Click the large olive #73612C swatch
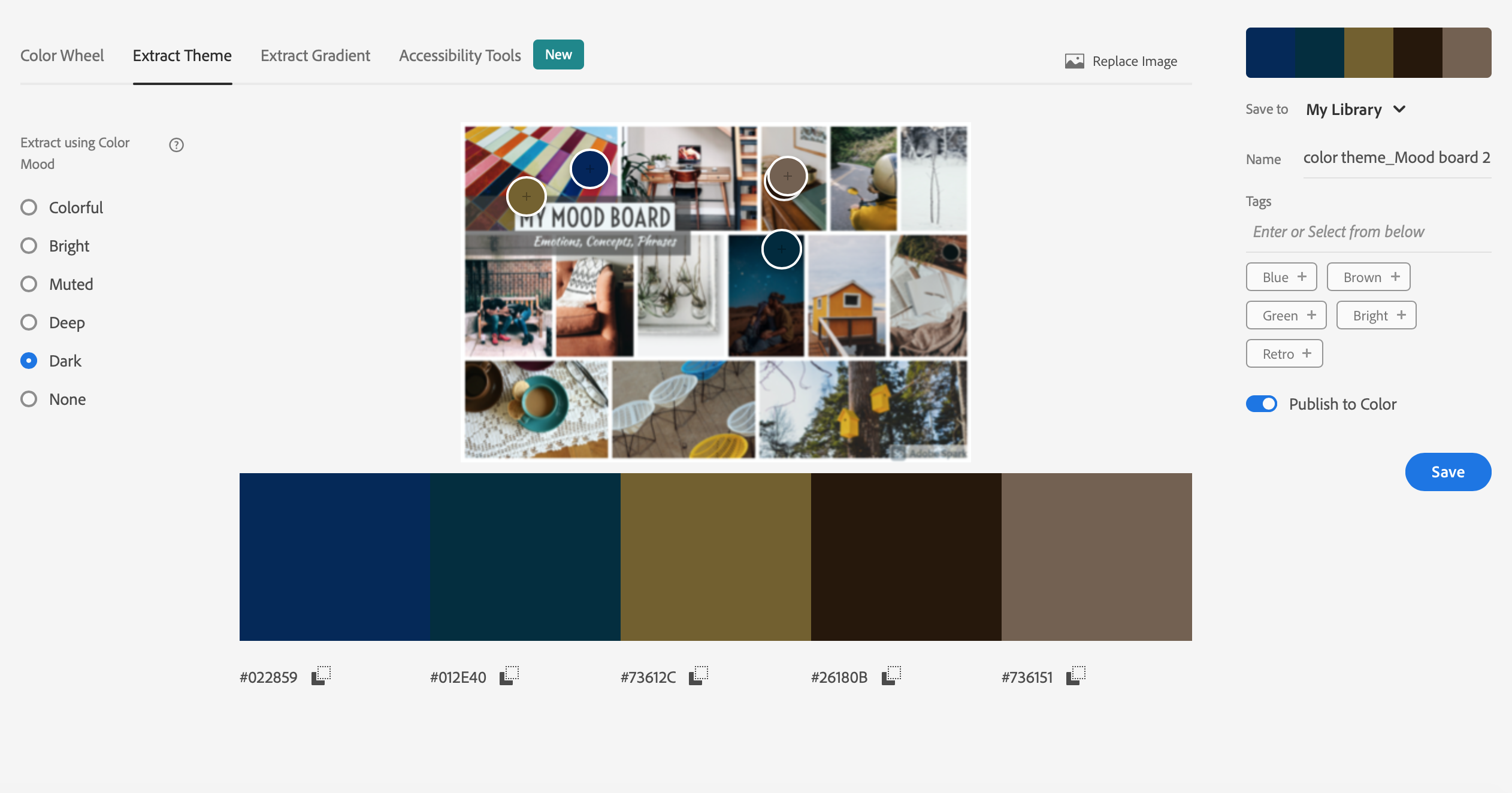 (x=715, y=556)
